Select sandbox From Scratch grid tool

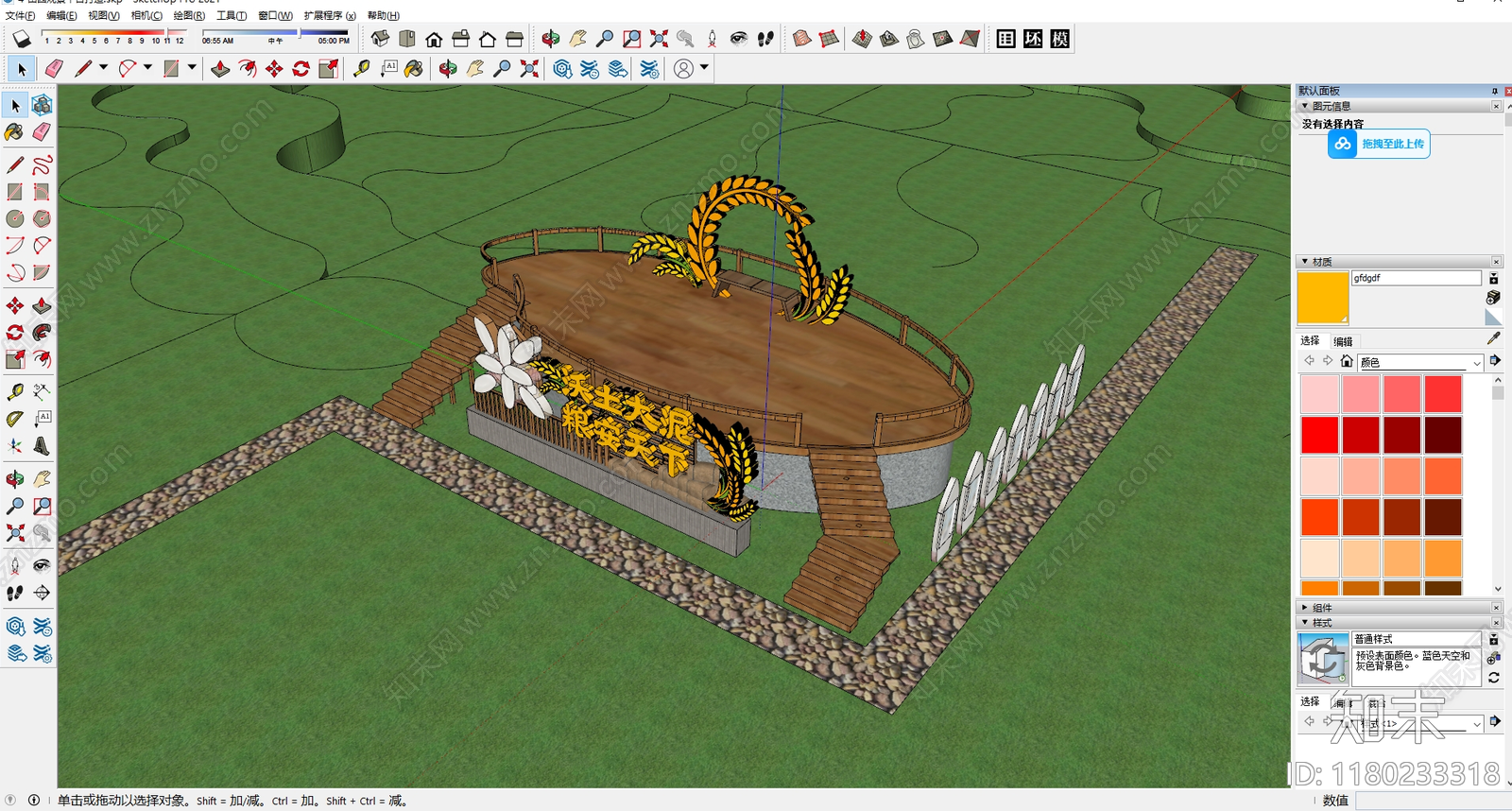point(829,39)
